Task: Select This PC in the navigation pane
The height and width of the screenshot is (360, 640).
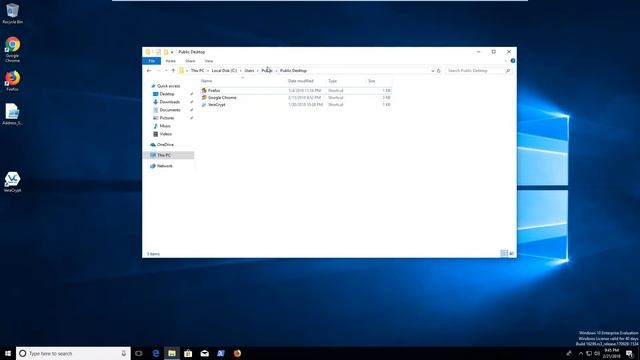Action: (x=169, y=155)
